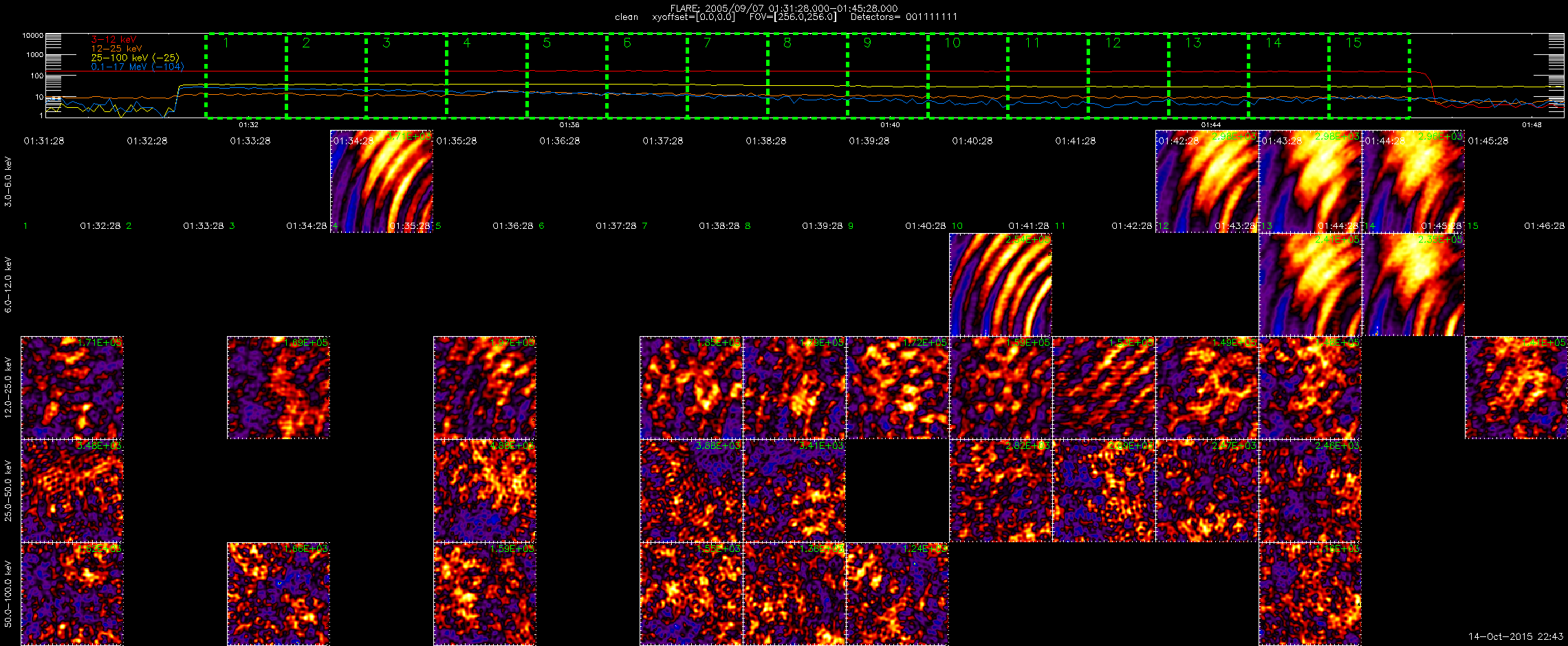Open the 6.0-12.0 keV image for interval 13

click(1310, 285)
